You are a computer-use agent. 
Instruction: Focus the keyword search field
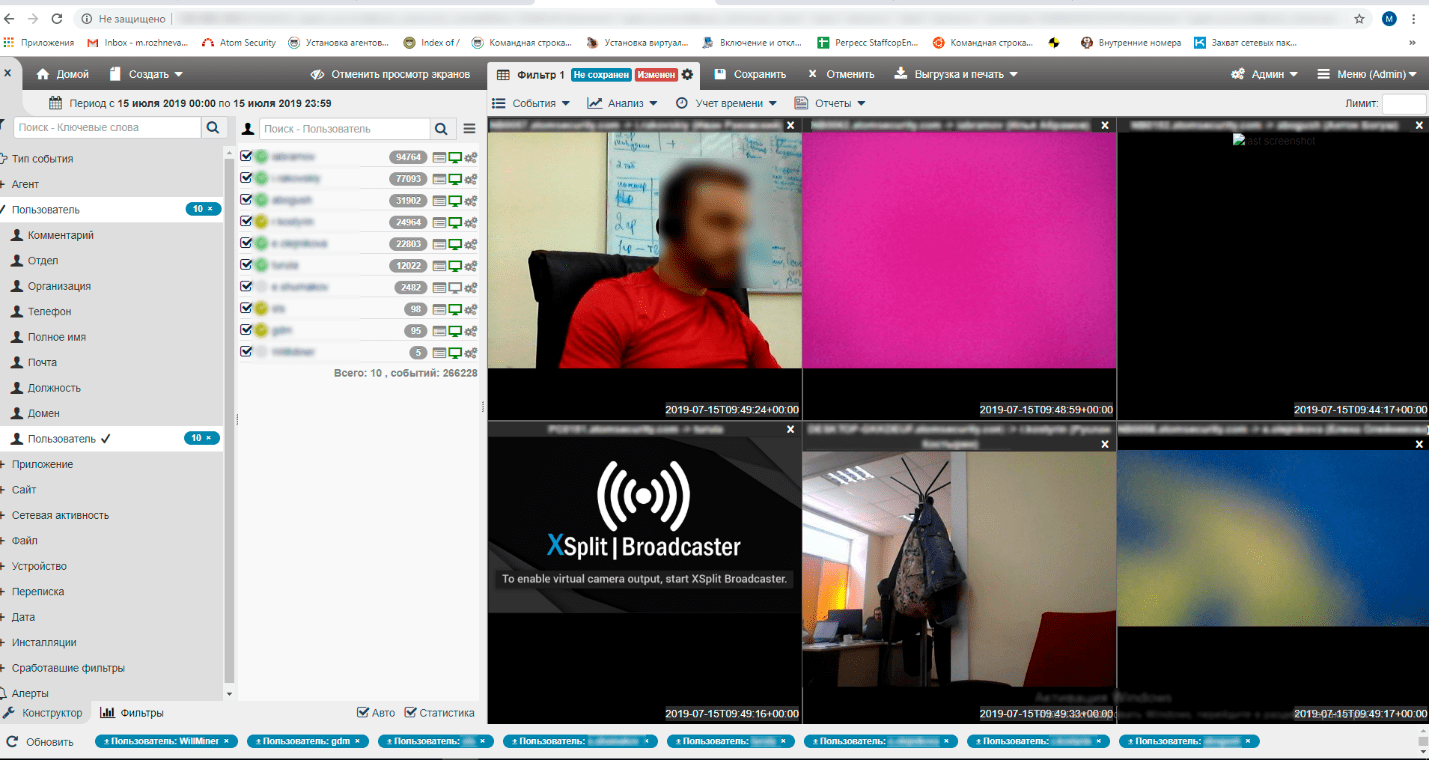(x=108, y=128)
